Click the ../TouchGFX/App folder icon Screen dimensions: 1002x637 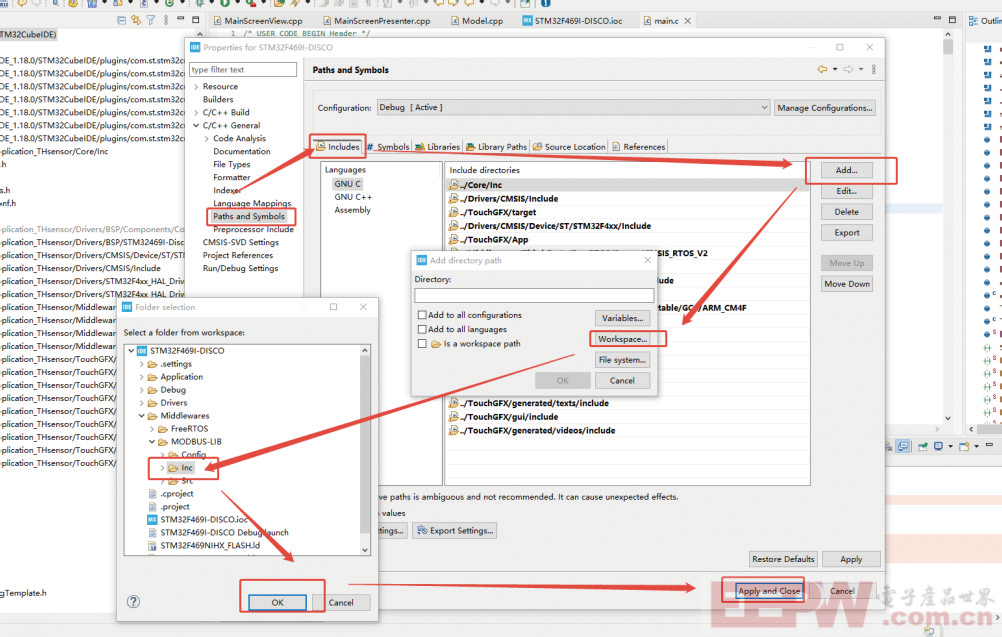click(453, 240)
